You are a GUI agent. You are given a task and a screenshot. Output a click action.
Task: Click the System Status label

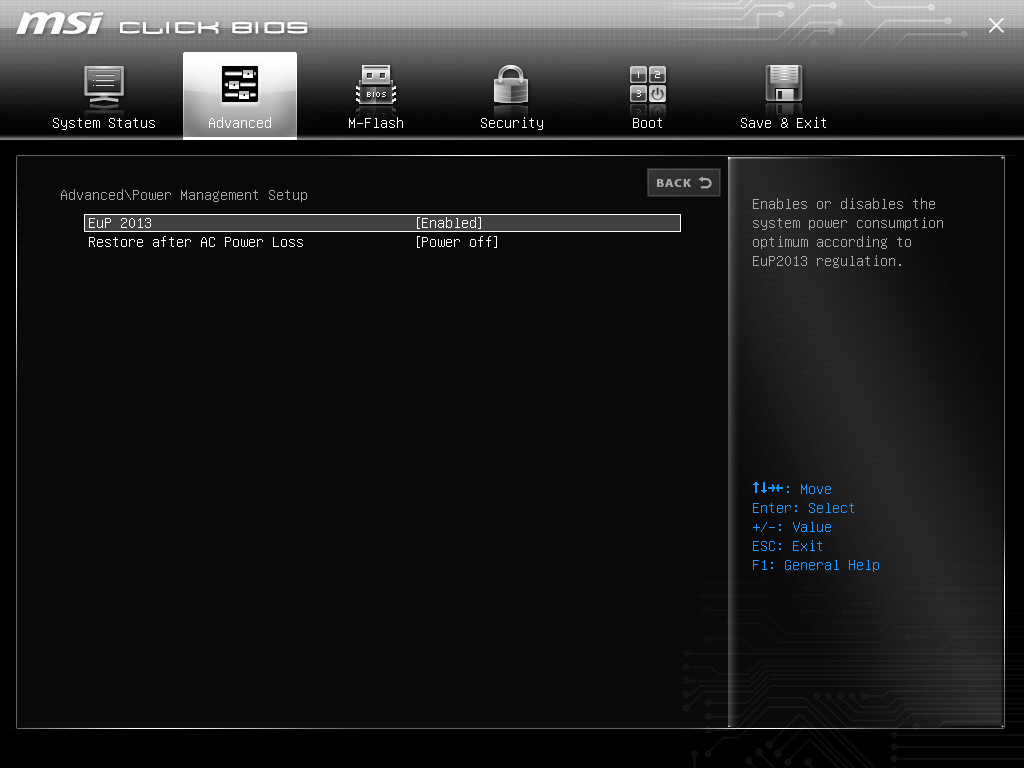coord(104,123)
